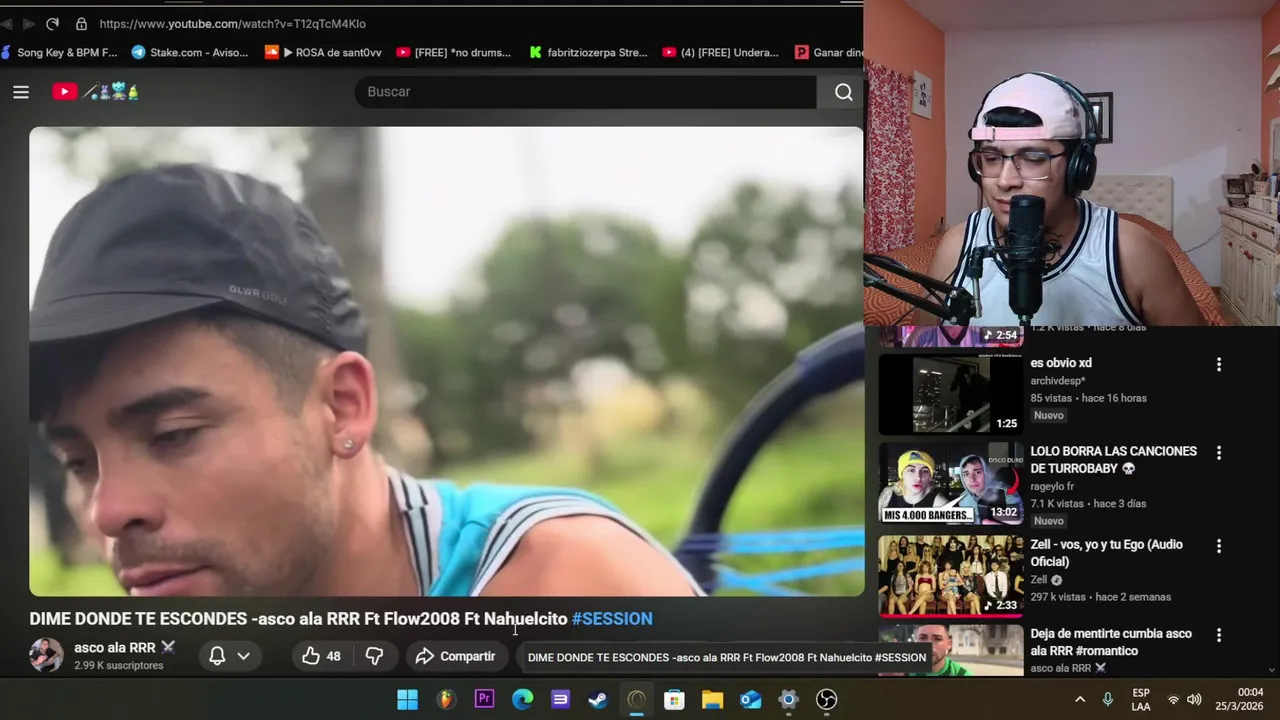Viewport: 1280px width, 720px height.
Task: Open Windows Start menu
Action: [408, 699]
